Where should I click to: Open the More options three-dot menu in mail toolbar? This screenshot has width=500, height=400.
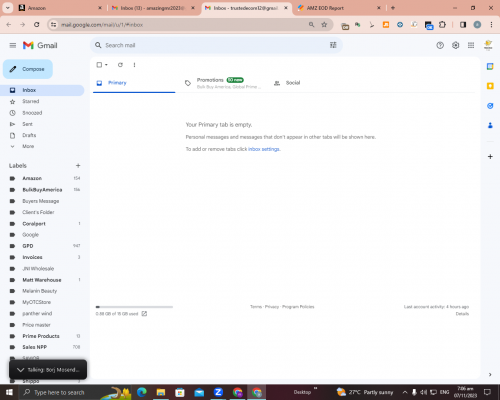[x=134, y=65]
